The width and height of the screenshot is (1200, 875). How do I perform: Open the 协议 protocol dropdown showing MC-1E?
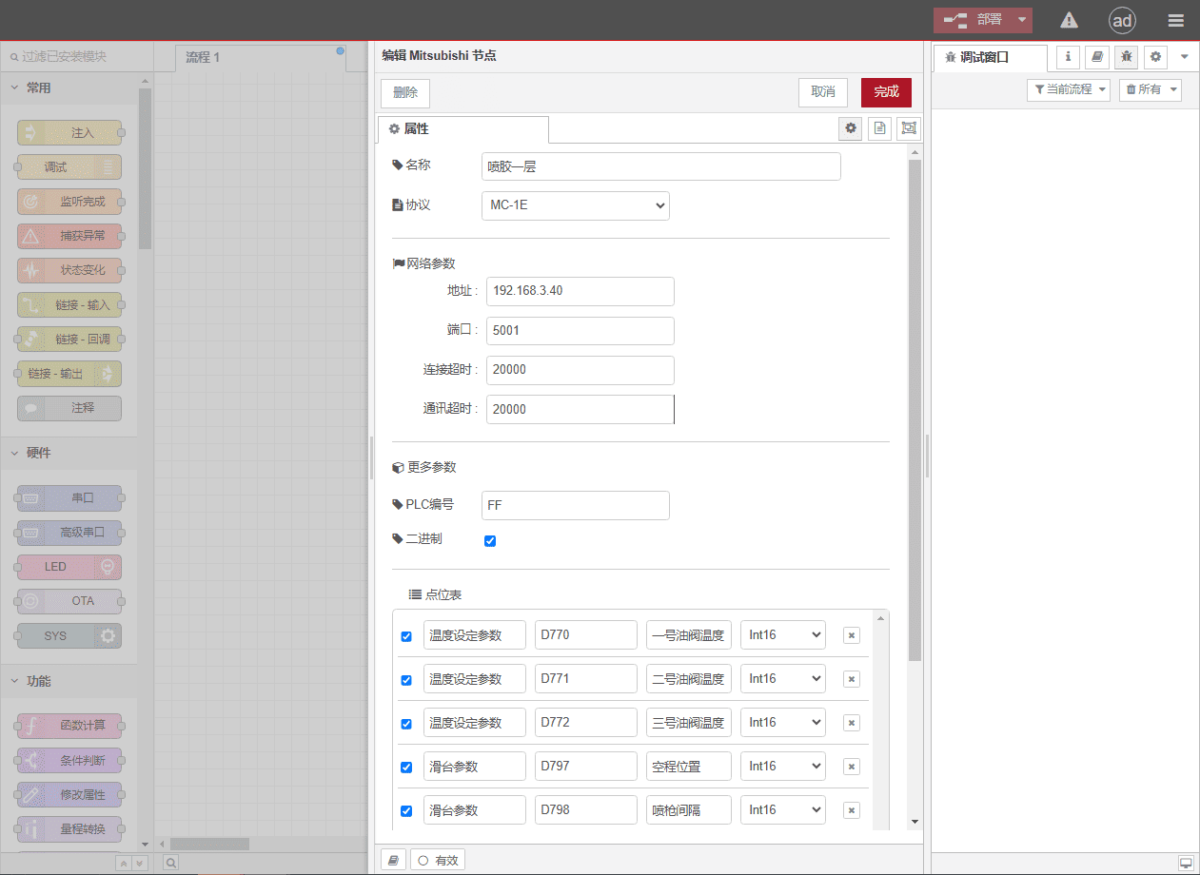coord(575,205)
